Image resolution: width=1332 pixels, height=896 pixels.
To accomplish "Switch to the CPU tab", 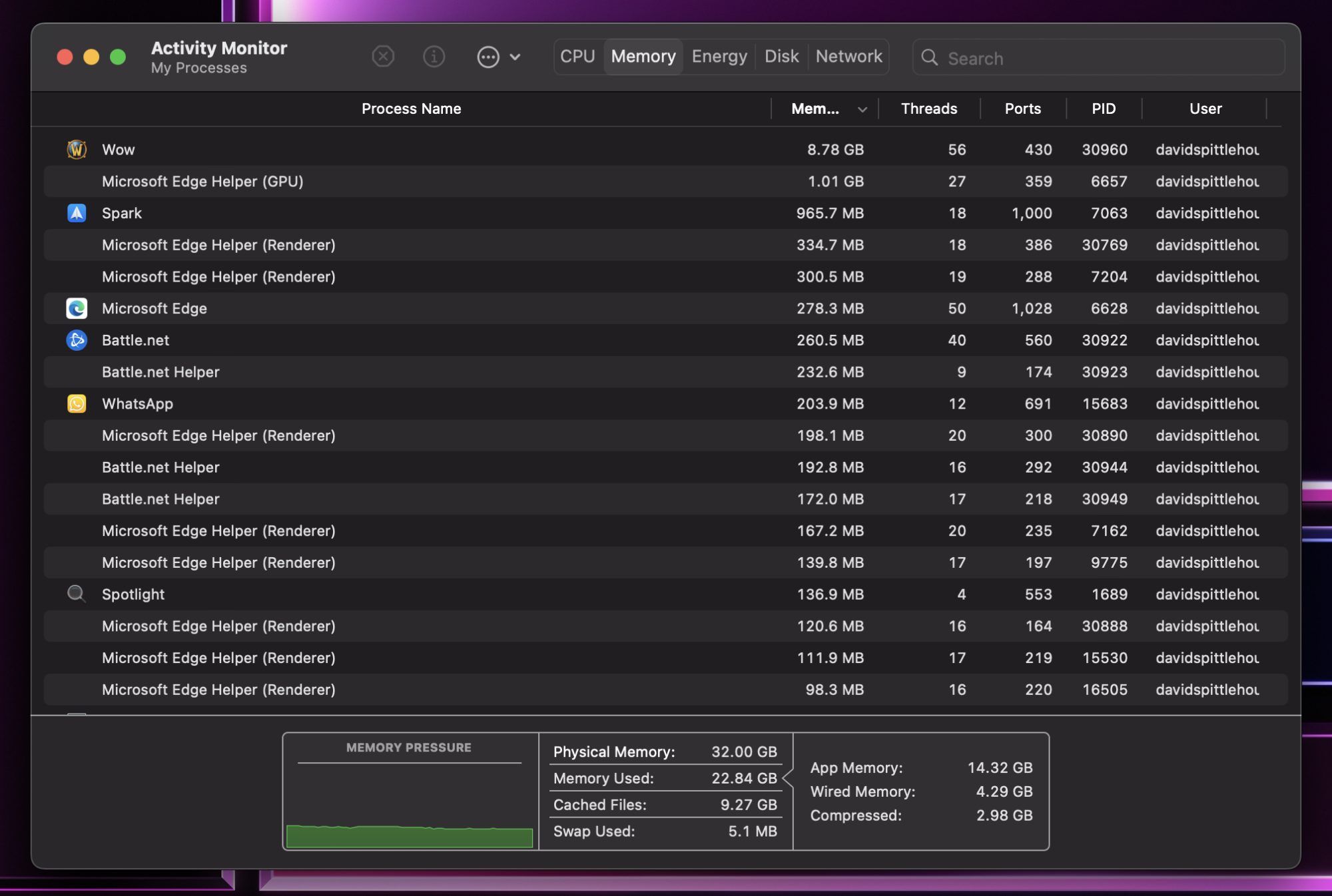I will (x=577, y=57).
